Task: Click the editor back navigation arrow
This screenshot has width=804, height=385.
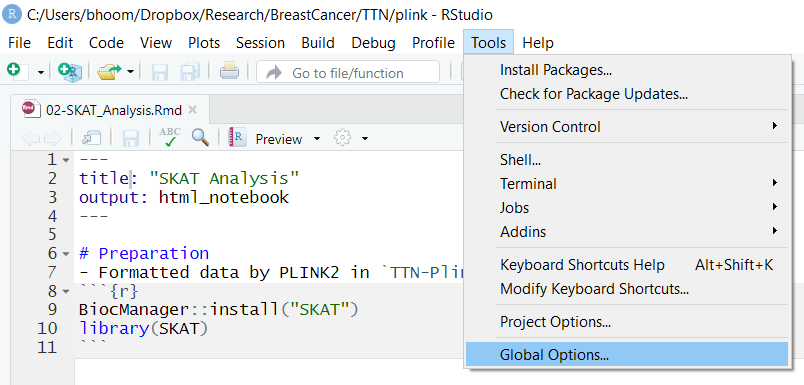Action: coord(30,138)
